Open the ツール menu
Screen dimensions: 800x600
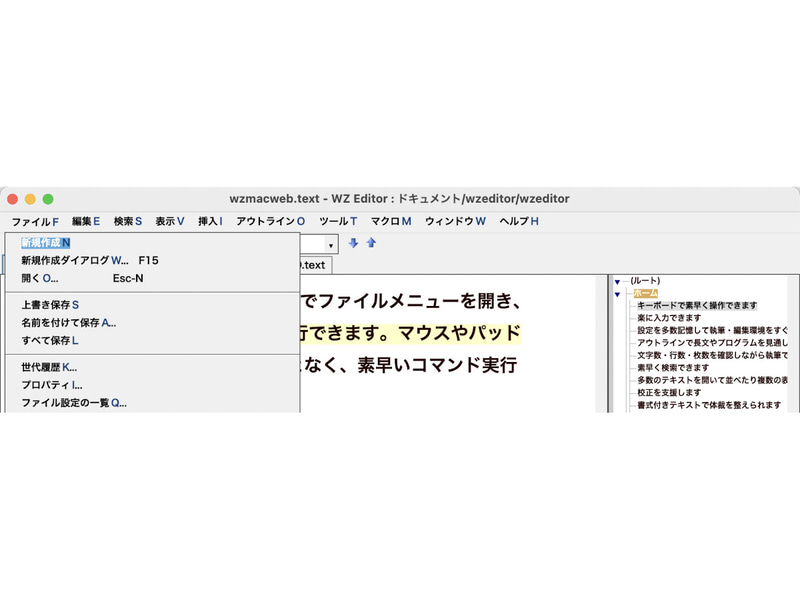pyautogui.click(x=338, y=221)
